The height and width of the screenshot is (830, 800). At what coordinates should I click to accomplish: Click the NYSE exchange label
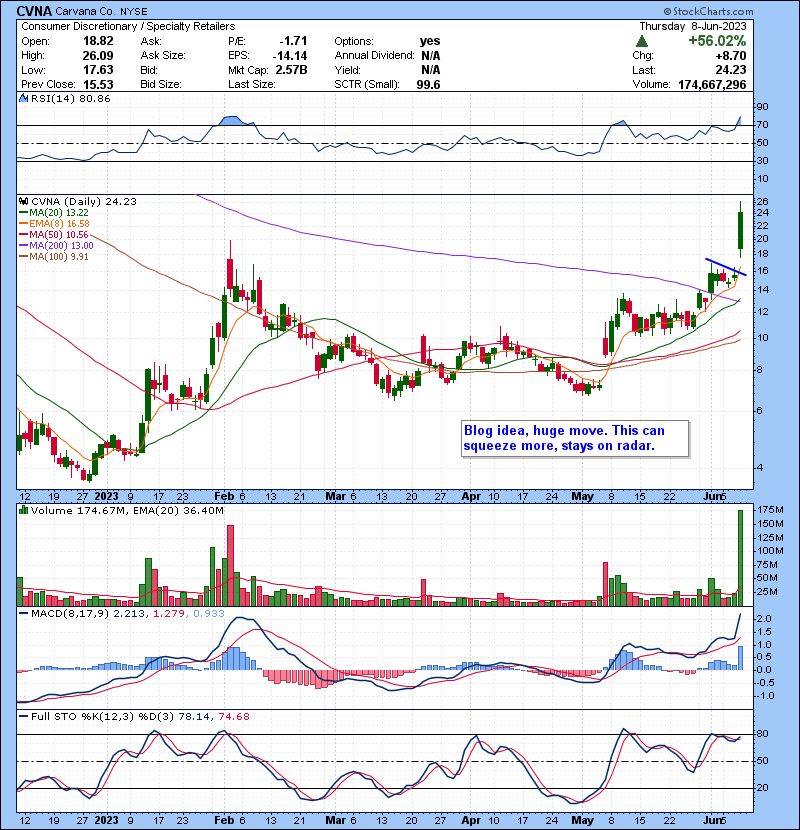tap(133, 11)
